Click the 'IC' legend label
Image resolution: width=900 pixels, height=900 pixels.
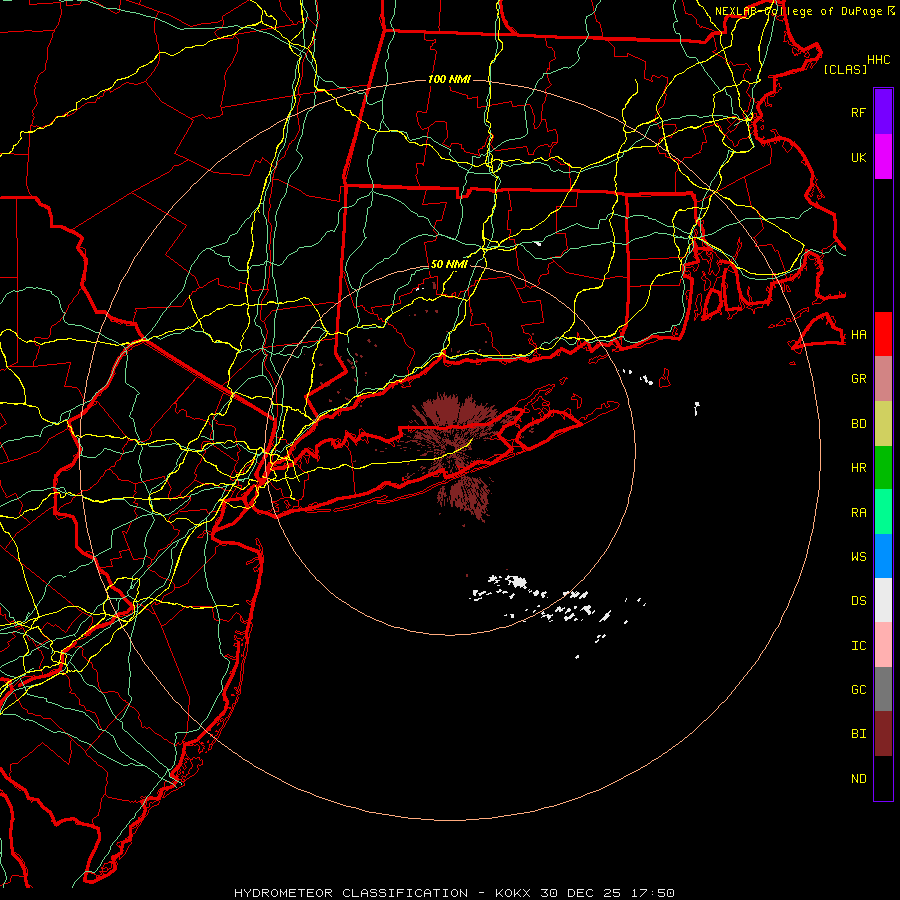(858, 646)
